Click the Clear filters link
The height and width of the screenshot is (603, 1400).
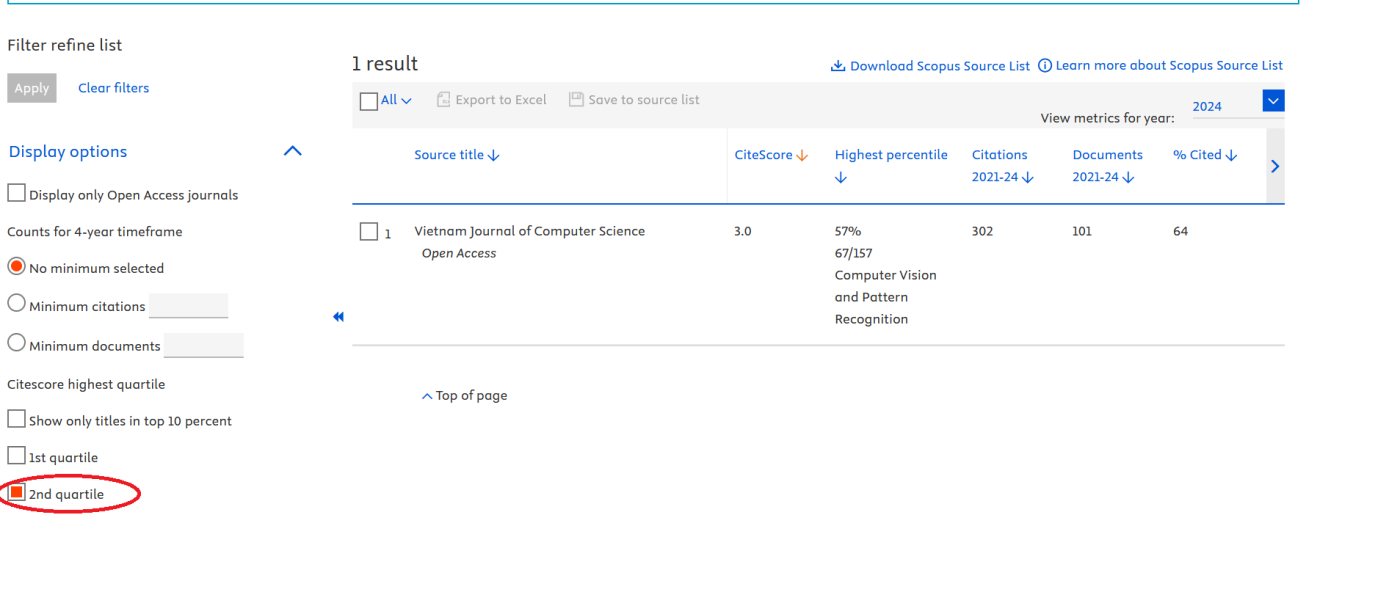pyautogui.click(x=114, y=88)
